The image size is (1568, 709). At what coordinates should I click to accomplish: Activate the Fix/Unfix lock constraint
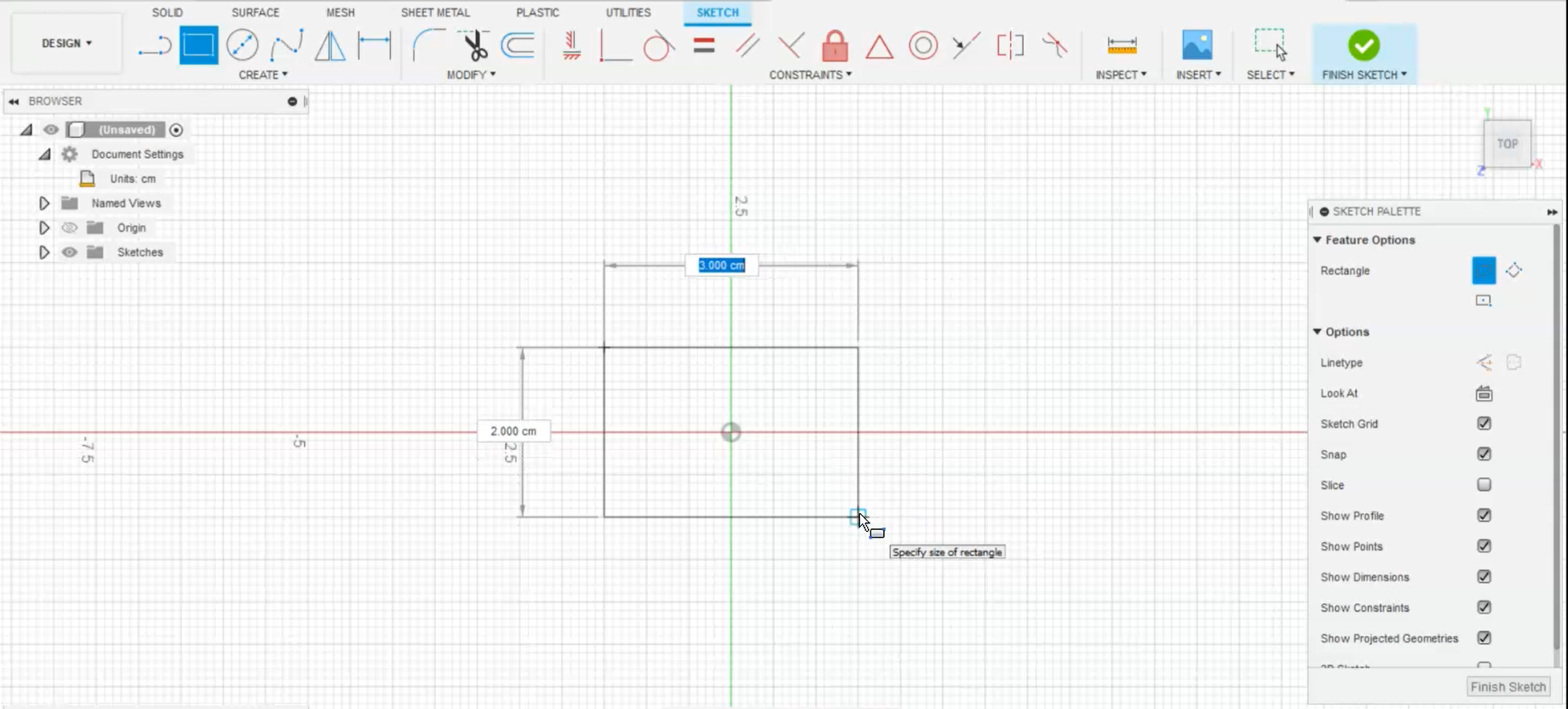coord(835,45)
